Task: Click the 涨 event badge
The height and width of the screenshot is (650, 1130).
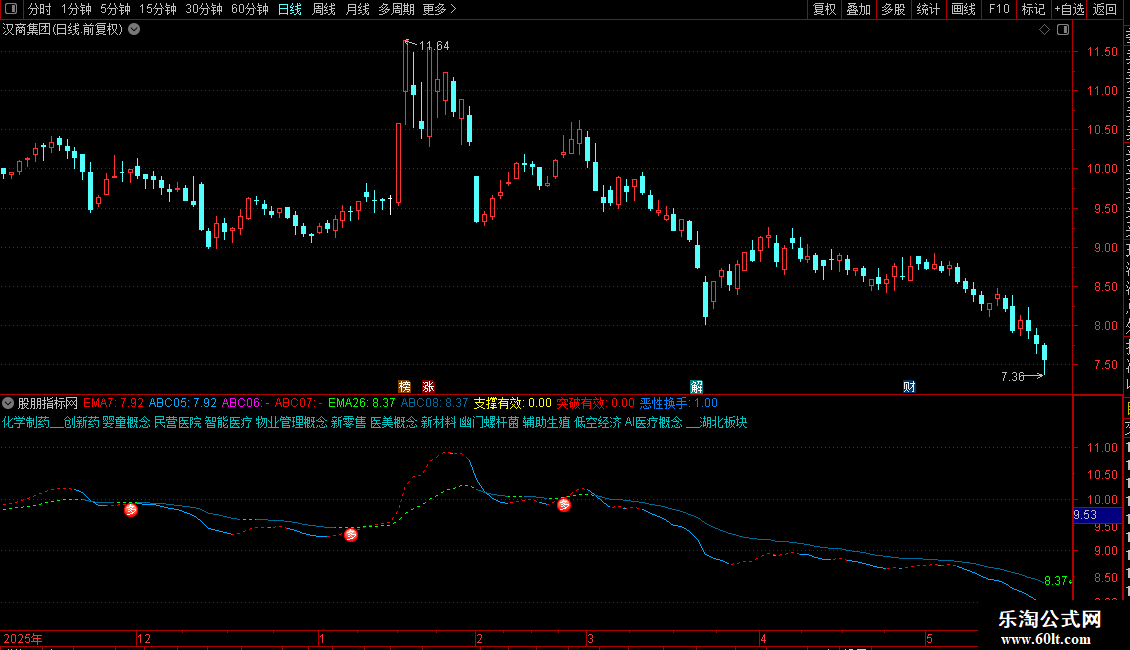Action: point(428,387)
